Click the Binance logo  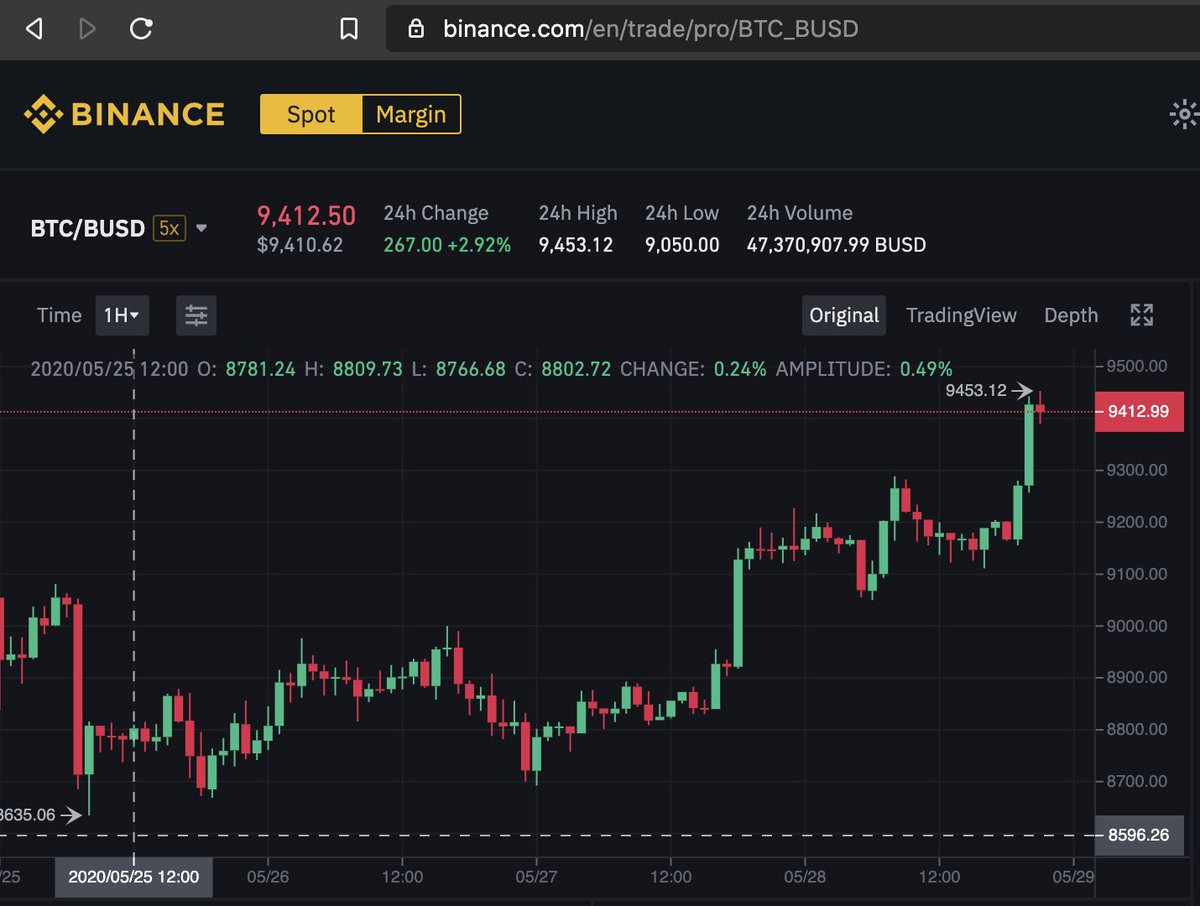coord(124,114)
